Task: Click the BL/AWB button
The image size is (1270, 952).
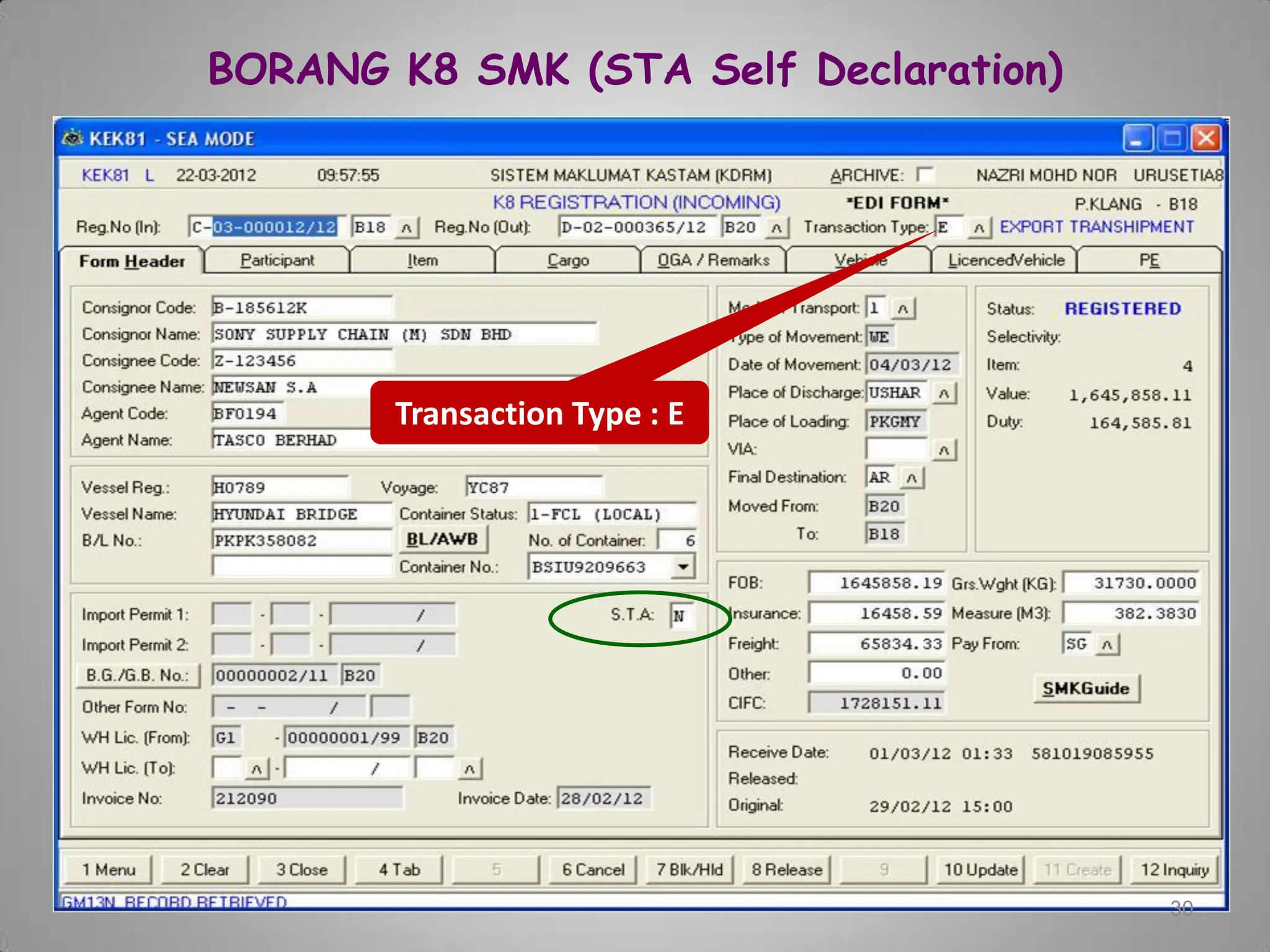Action: [442, 539]
